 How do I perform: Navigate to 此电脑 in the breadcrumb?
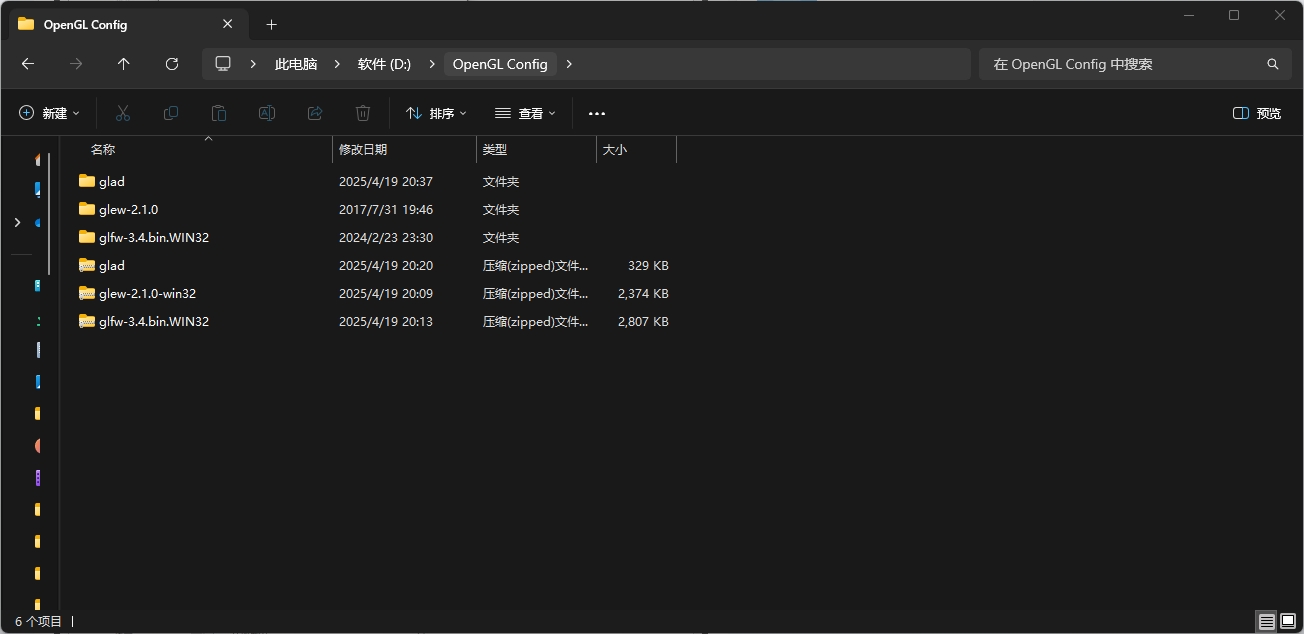(296, 64)
